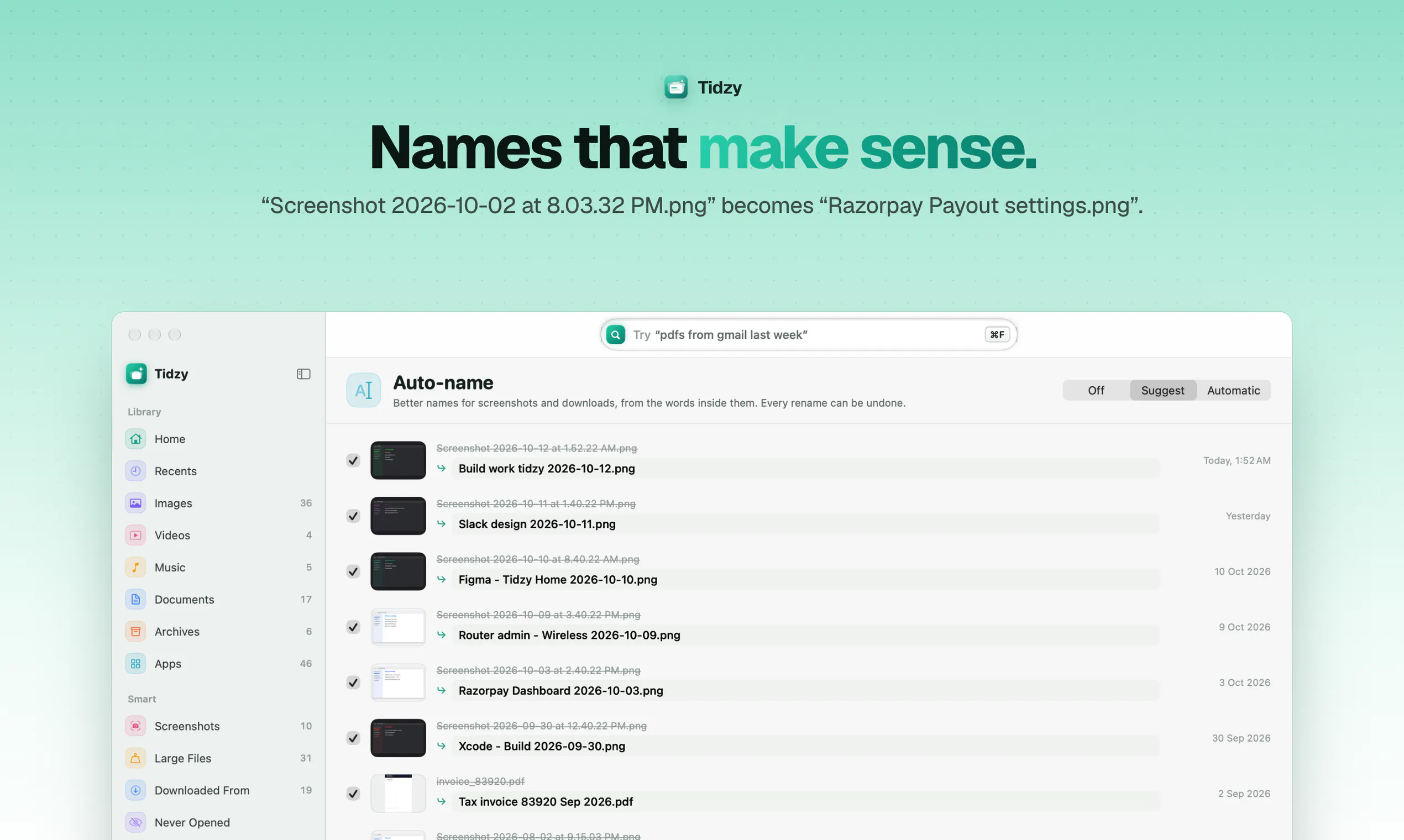Open thumbnail of Tax invoice 83920 pdf

click(x=398, y=793)
